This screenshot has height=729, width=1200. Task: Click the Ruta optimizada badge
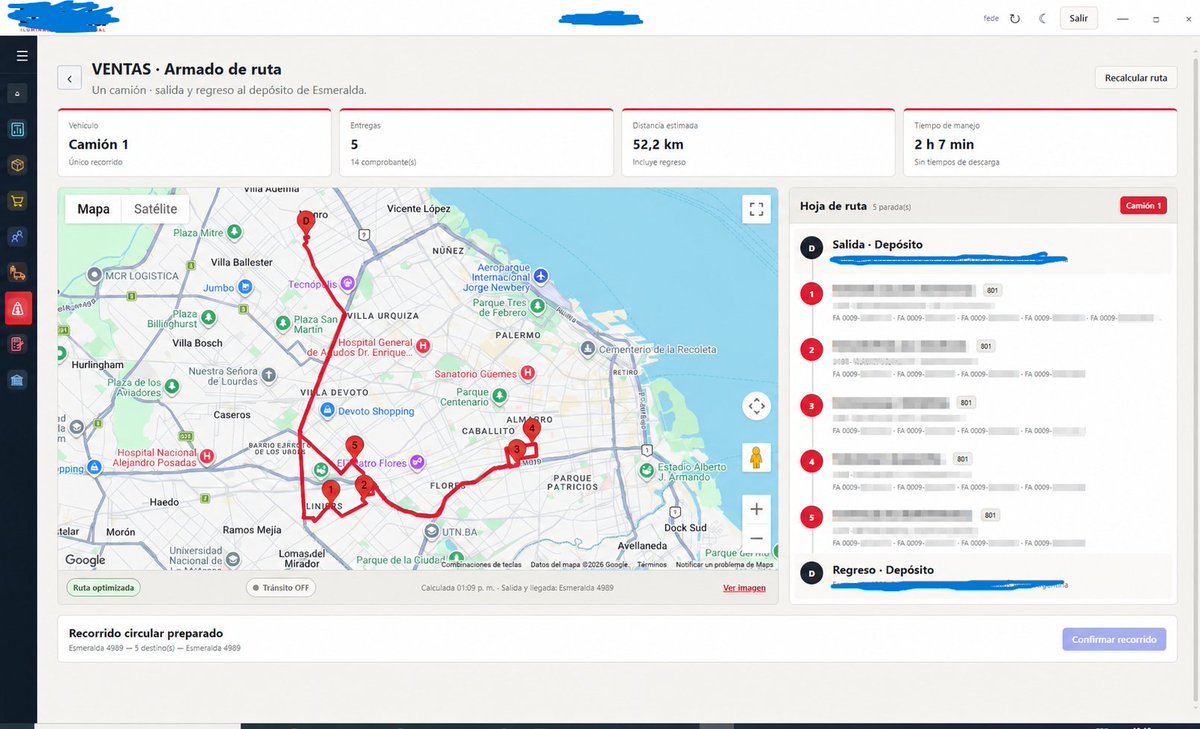(x=104, y=588)
